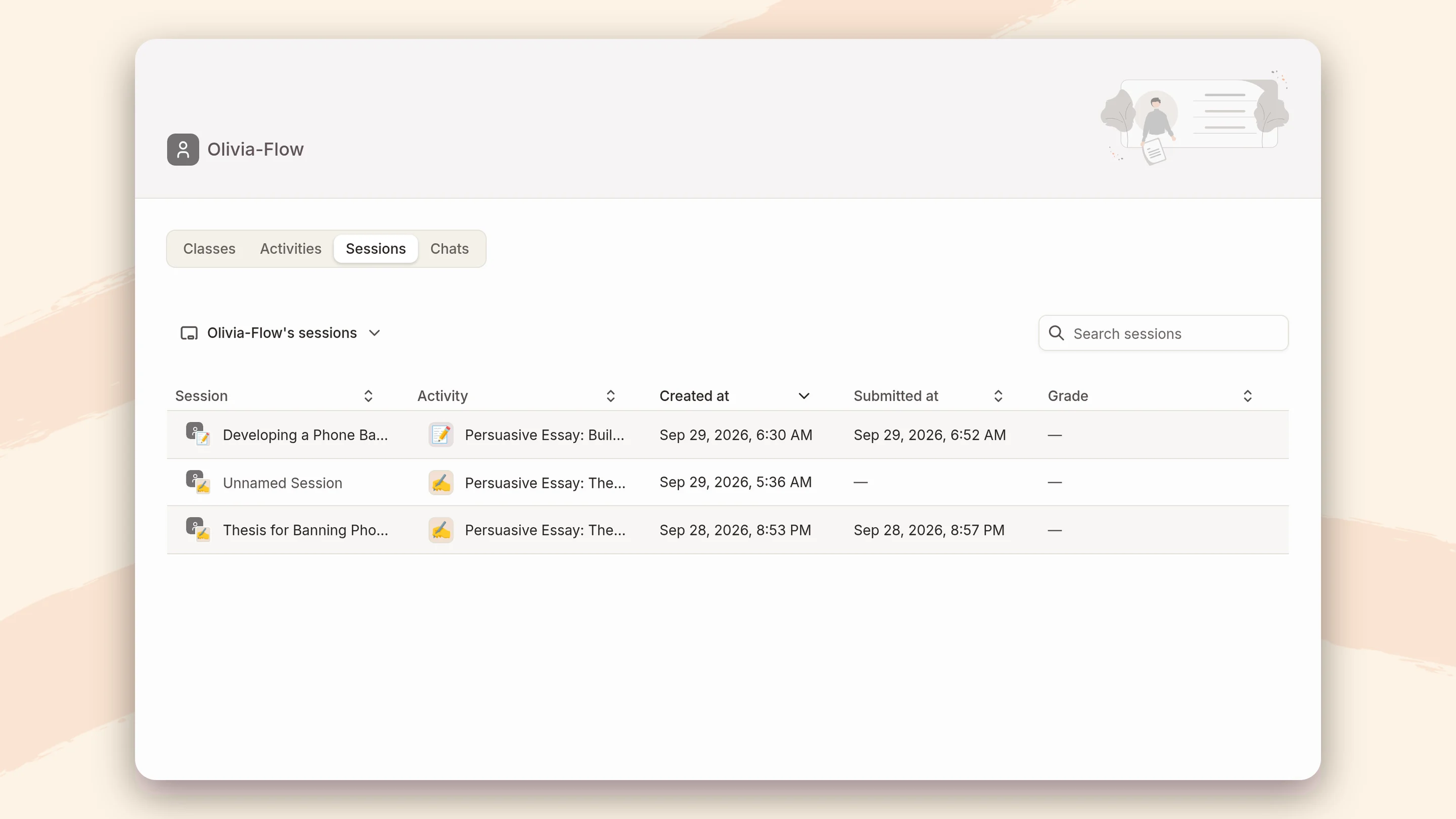Click the session icon beside Unnamed Session
1456x819 pixels.
tap(198, 482)
